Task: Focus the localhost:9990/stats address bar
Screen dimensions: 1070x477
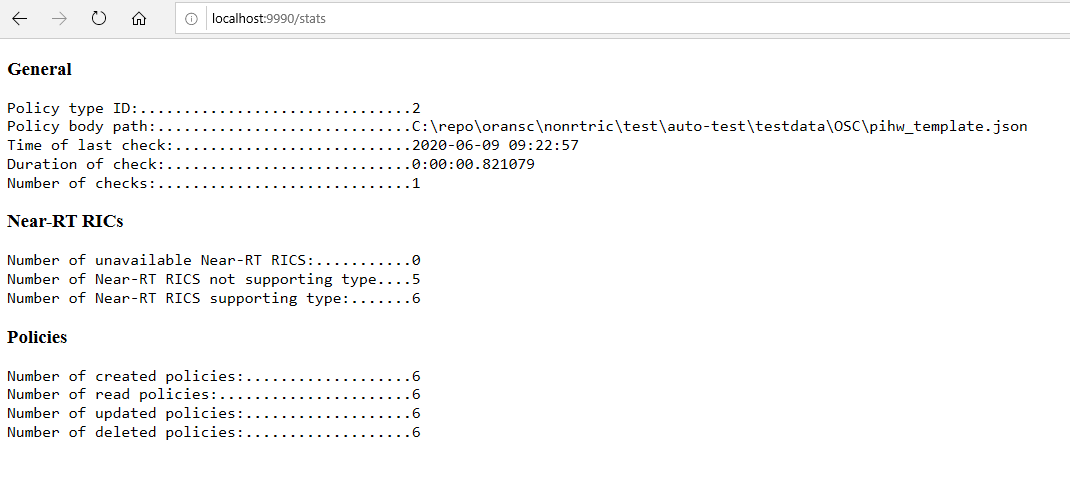Action: coord(600,19)
